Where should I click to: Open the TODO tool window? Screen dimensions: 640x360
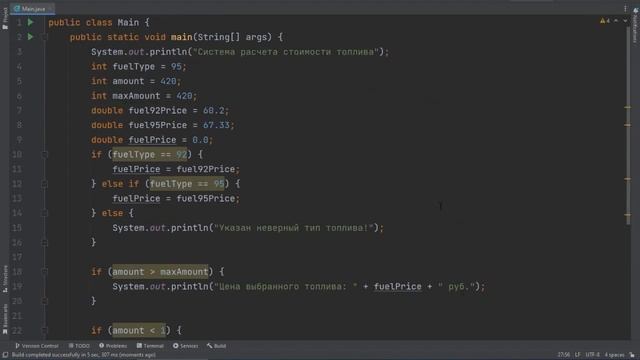click(x=79, y=346)
